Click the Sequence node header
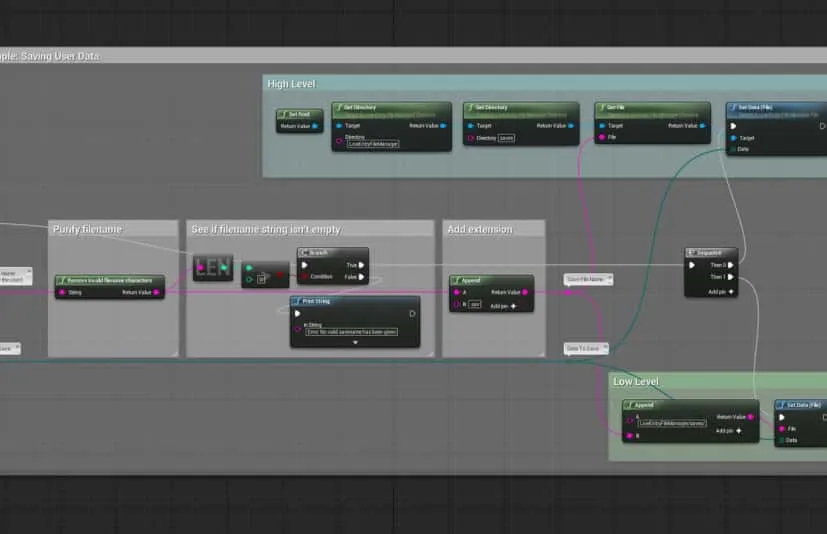The width and height of the screenshot is (827, 534). pos(711,253)
